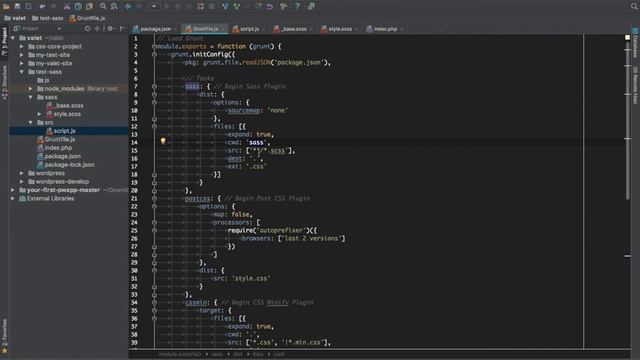Click fold marker on line 21
Viewport: 640px width, 360px height.
pyautogui.click(x=154, y=198)
